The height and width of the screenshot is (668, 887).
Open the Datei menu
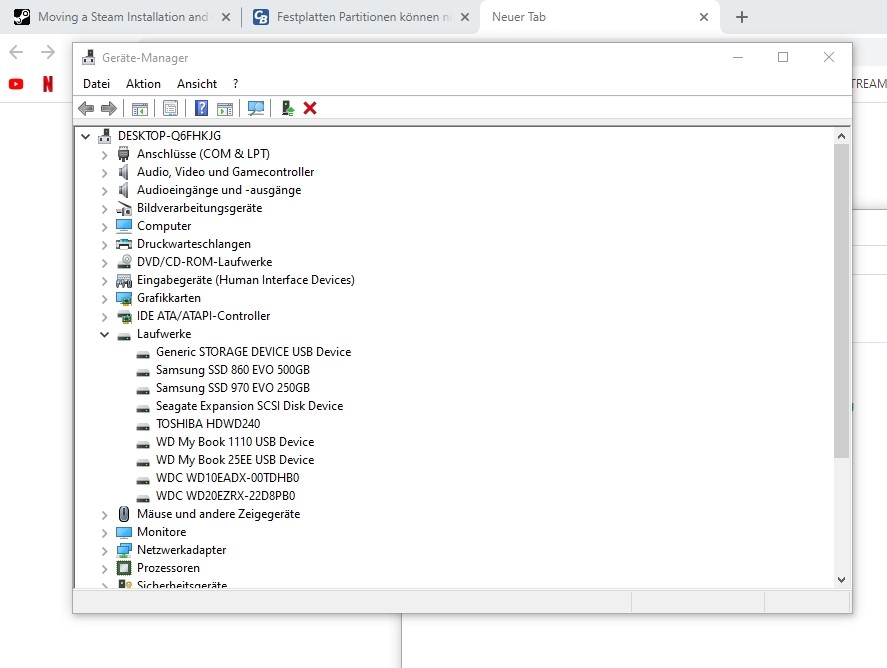96,84
